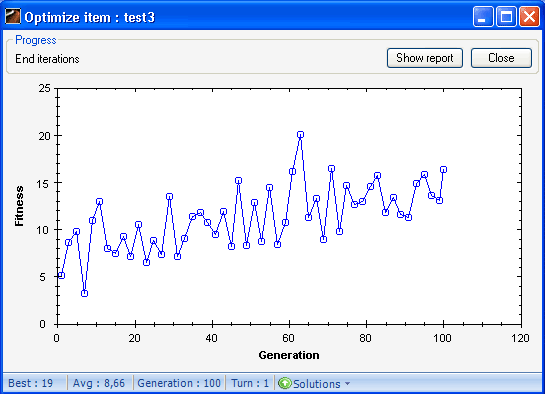Select the peak data point near fitness 20

300,134
